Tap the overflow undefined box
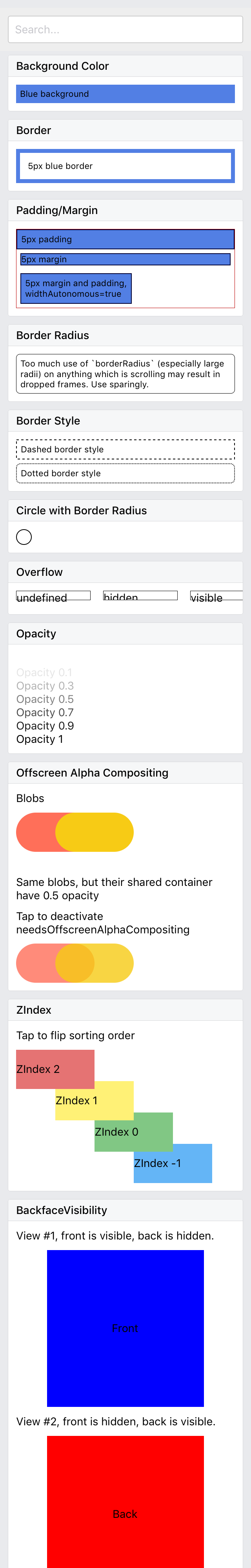This screenshot has width=251, height=1568. [54, 595]
